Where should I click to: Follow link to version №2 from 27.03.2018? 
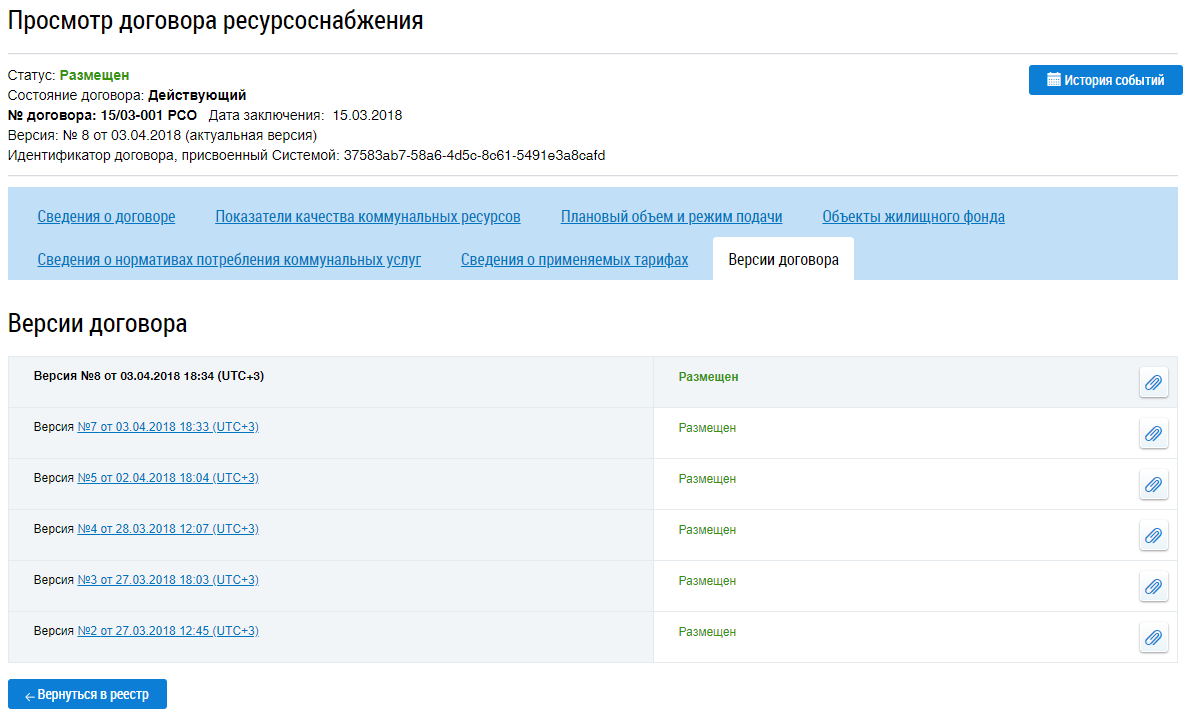click(168, 631)
